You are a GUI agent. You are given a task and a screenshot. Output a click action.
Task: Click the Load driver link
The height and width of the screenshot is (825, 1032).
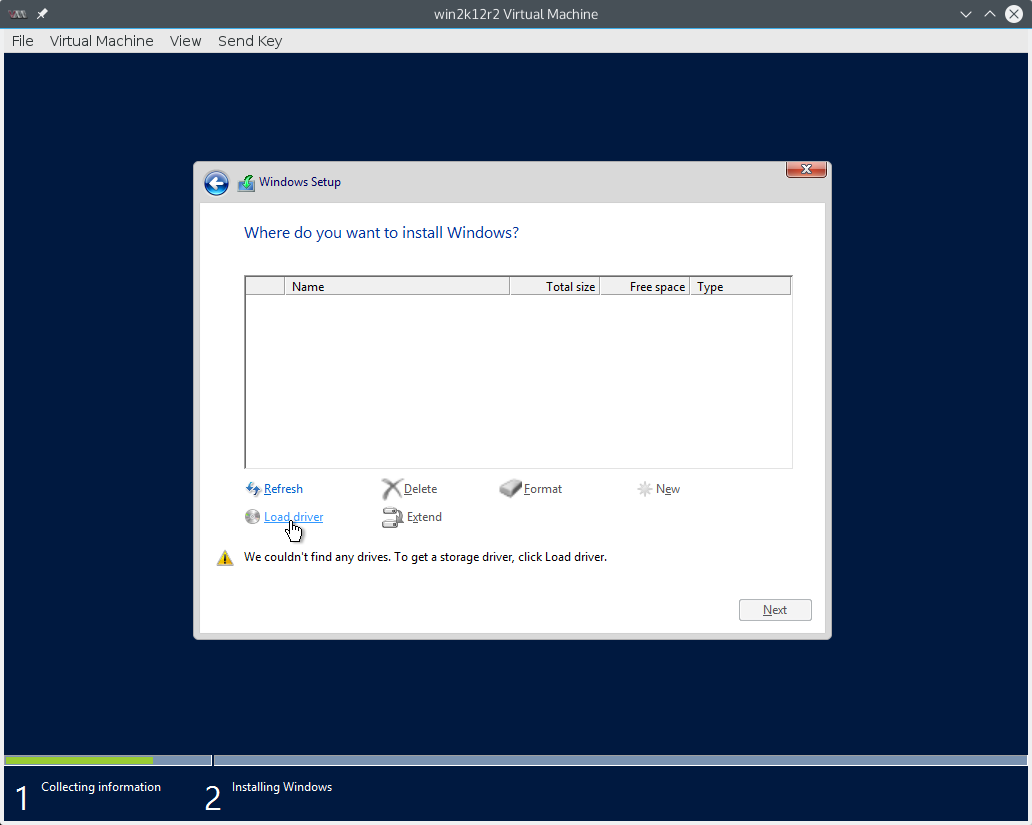(x=293, y=516)
